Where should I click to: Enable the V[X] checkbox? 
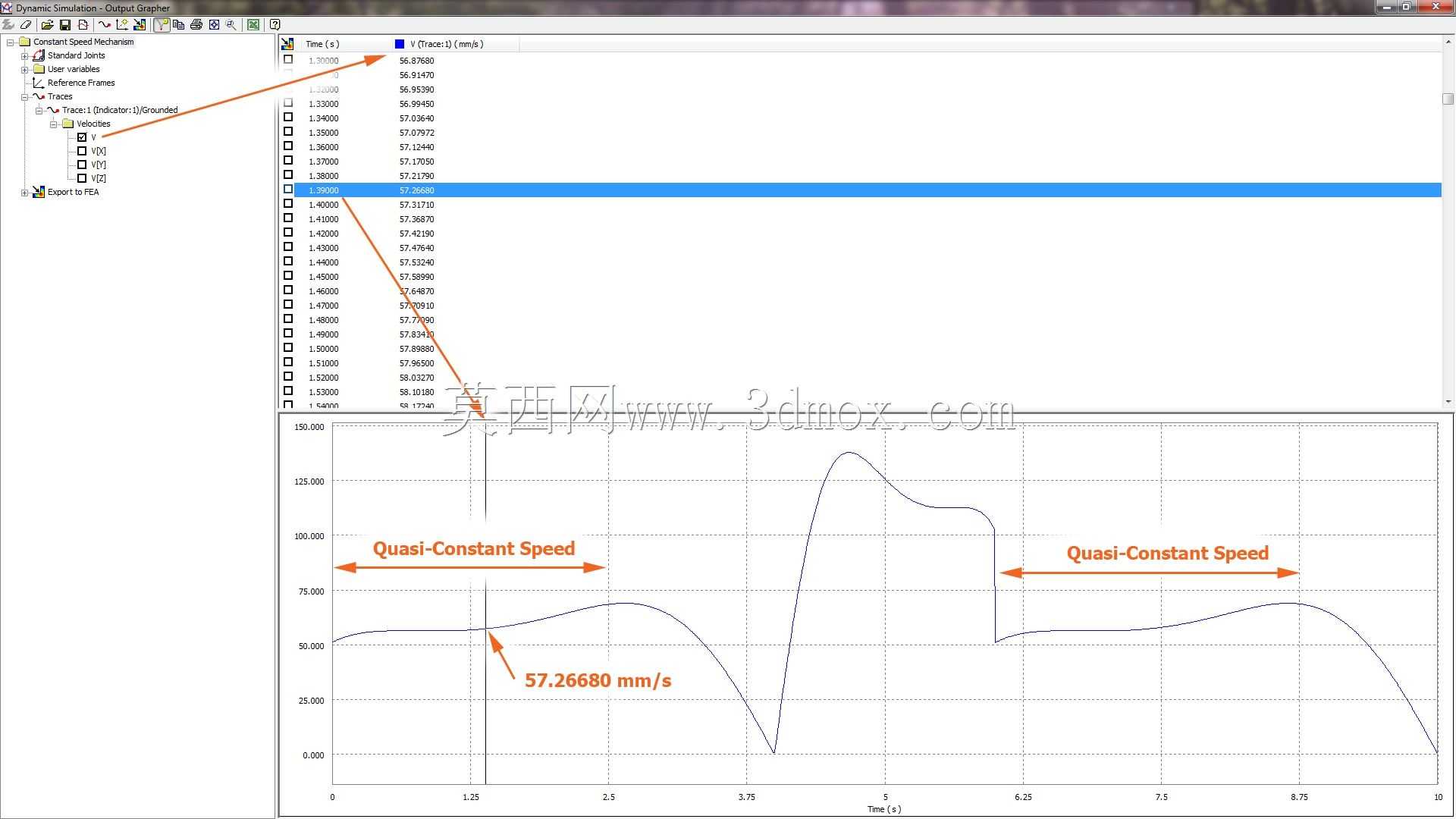tap(82, 151)
